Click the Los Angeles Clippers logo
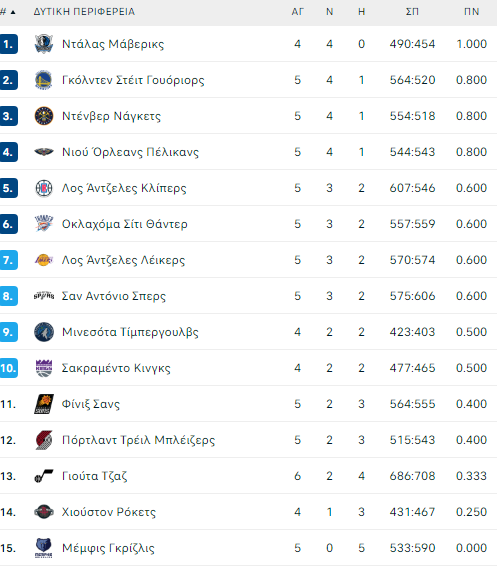This screenshot has width=497, height=567. (44, 188)
